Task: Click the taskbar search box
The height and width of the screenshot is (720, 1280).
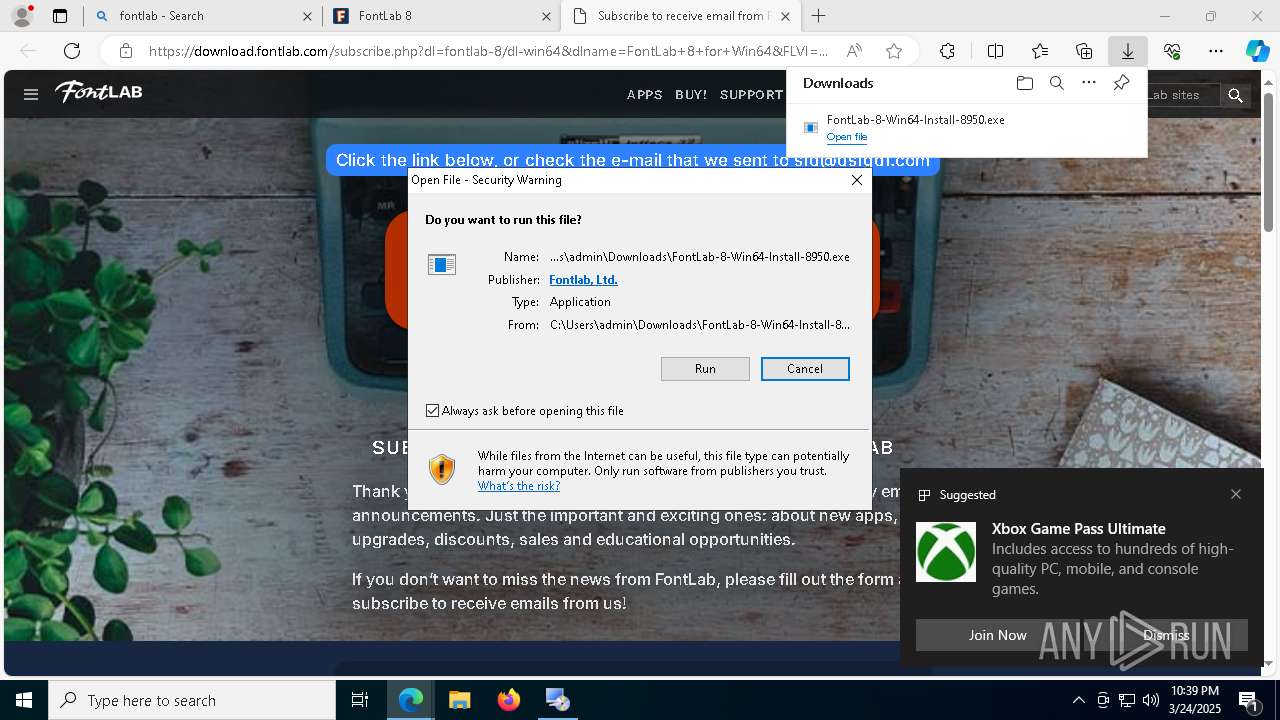Action: (192, 700)
